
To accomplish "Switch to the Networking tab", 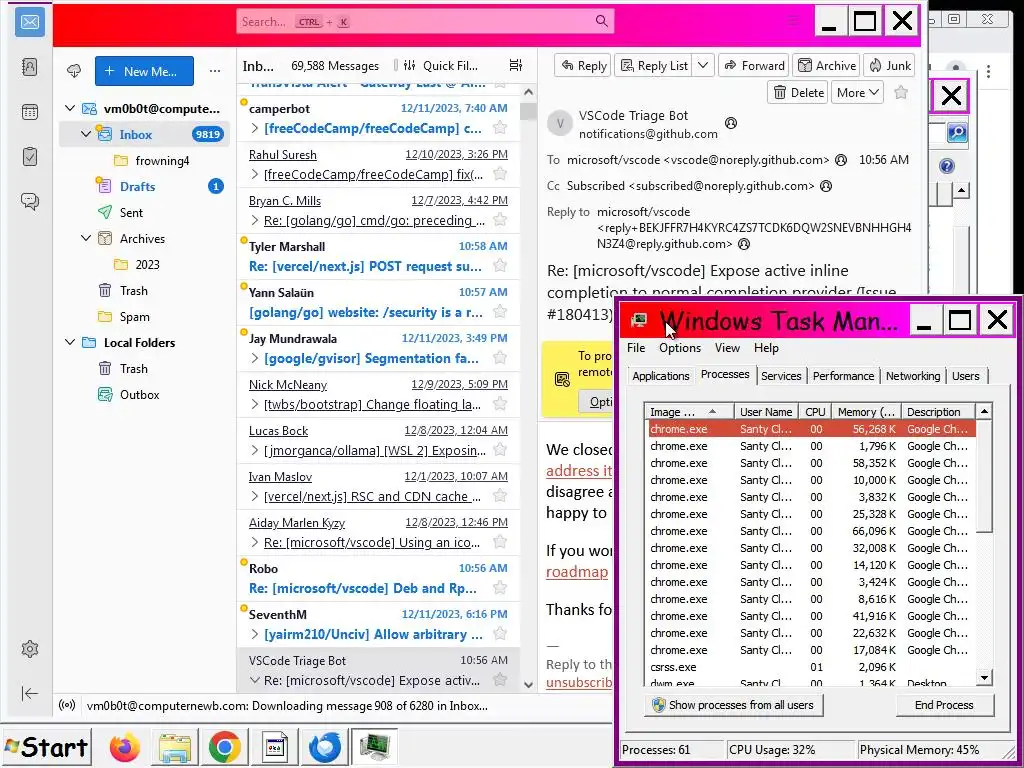I will (x=913, y=376).
